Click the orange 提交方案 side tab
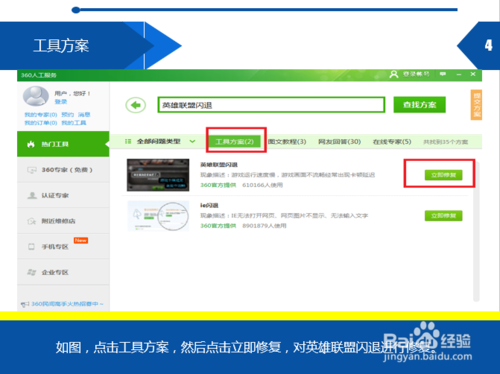500x374 pixels. tap(476, 105)
